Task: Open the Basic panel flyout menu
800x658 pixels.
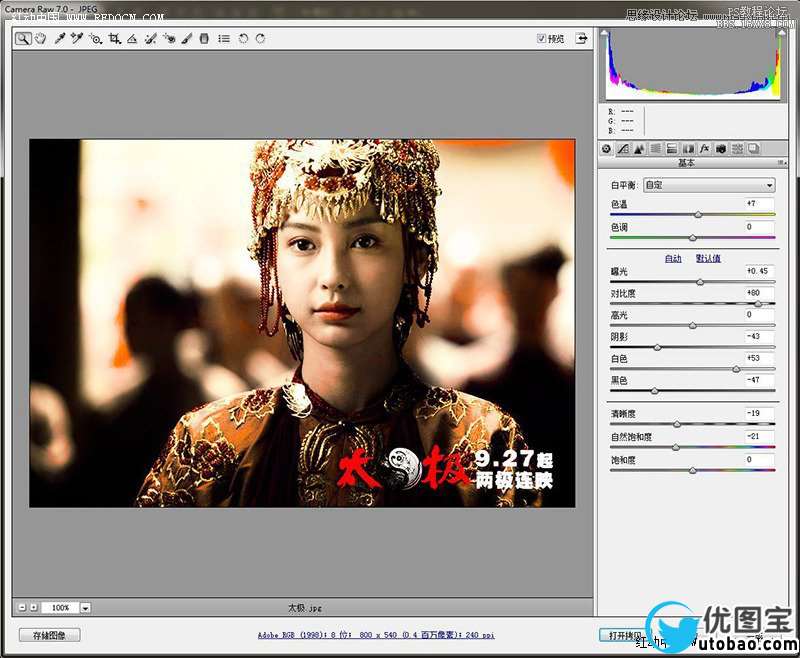Action: (782, 163)
